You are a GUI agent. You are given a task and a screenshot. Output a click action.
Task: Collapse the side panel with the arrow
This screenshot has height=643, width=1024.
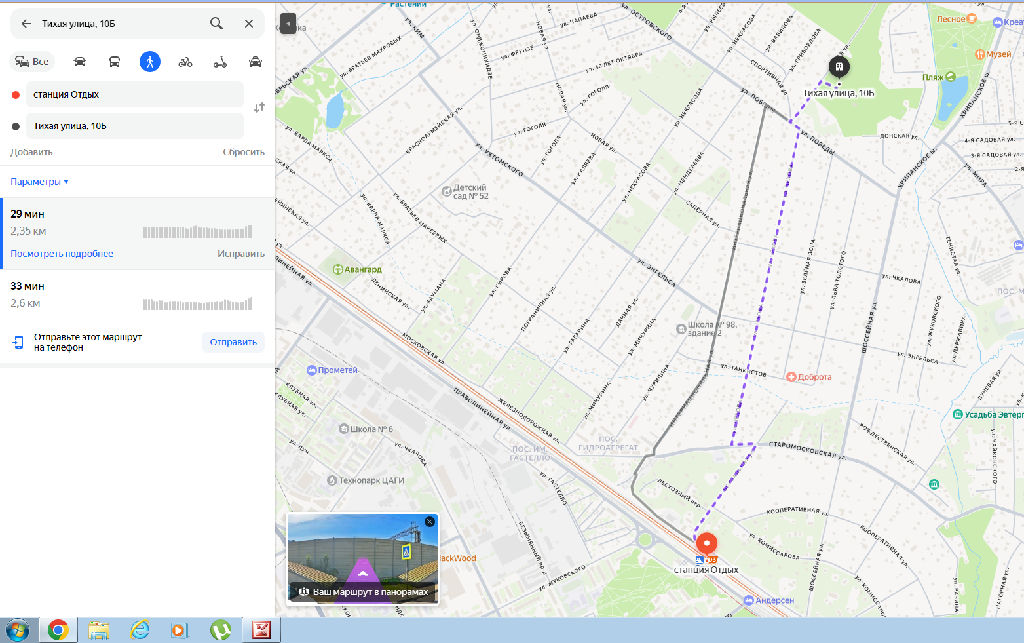coord(288,22)
